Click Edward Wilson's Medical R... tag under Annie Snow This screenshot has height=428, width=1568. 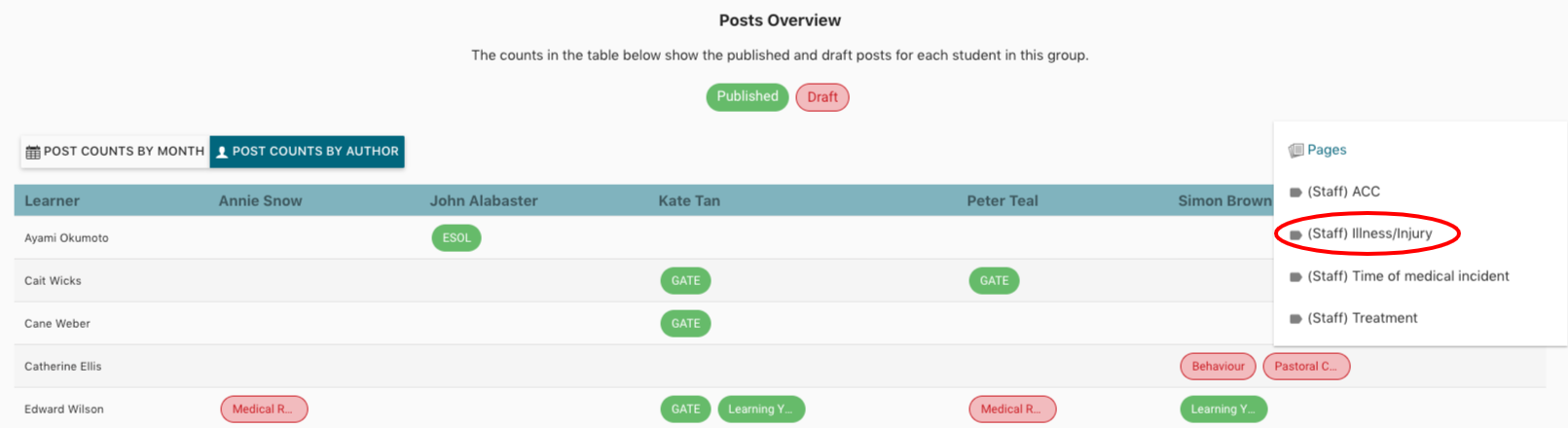tap(264, 410)
